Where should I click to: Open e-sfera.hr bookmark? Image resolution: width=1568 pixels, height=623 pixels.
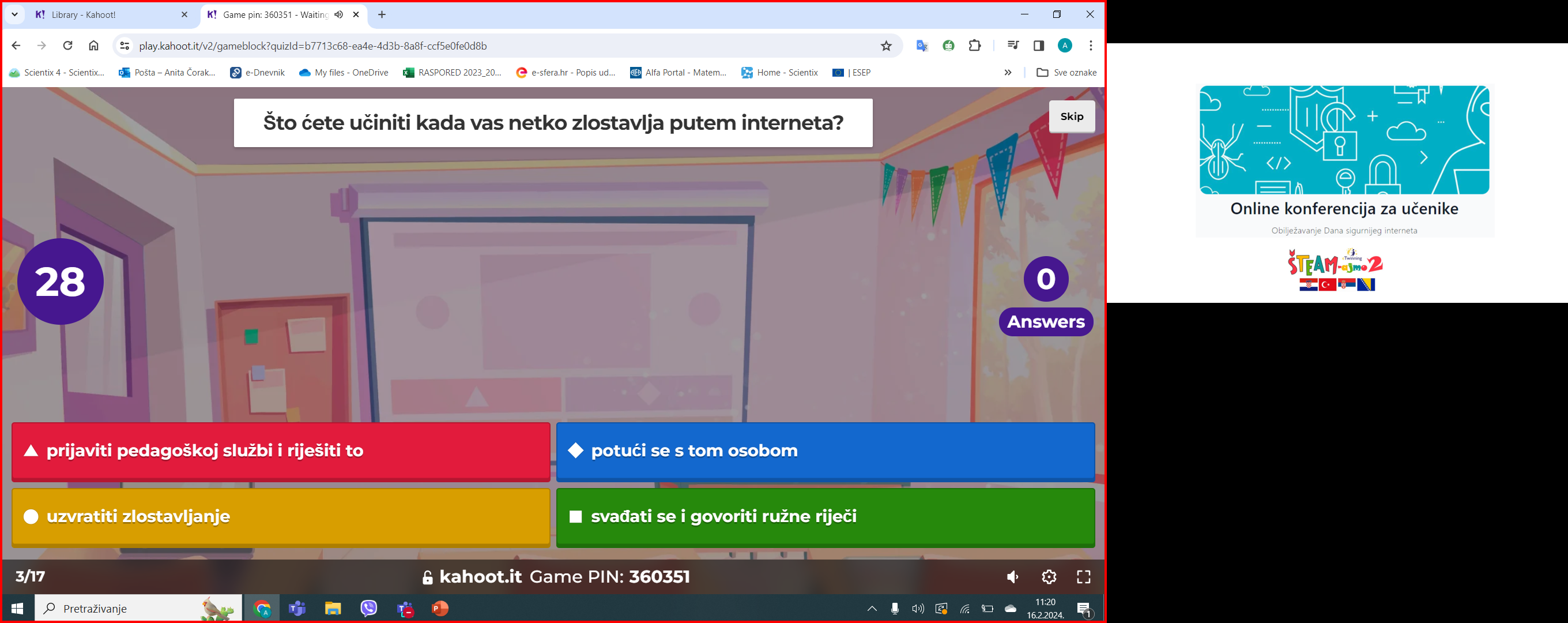pyautogui.click(x=566, y=73)
